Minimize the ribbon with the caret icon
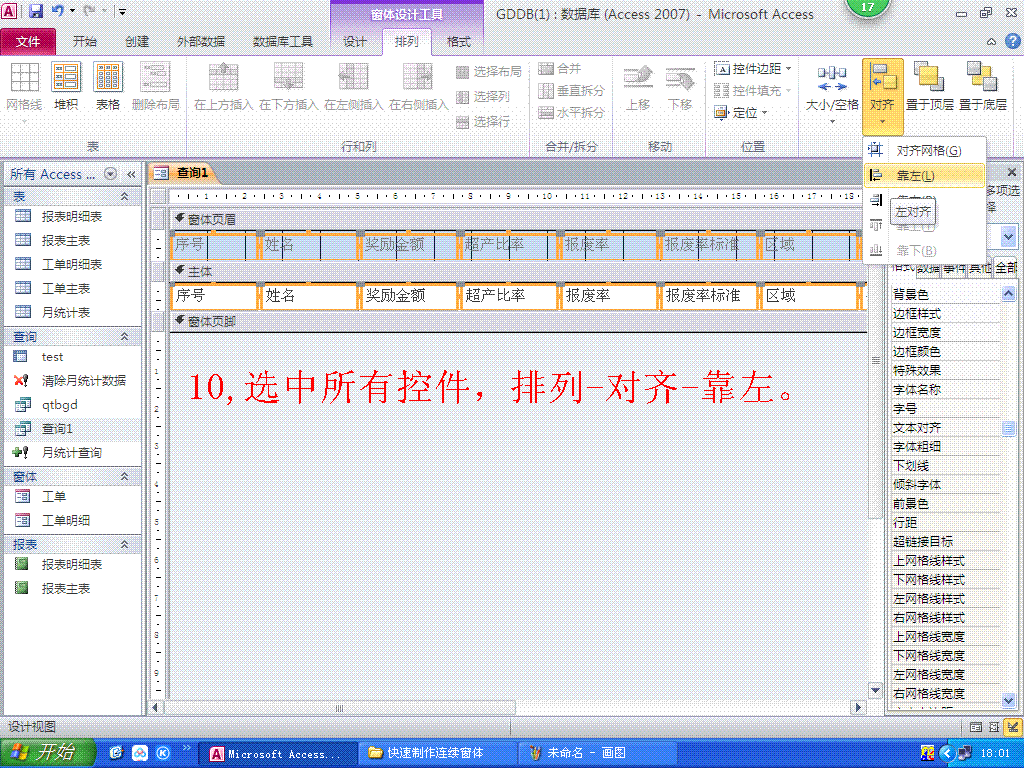Image resolution: width=1024 pixels, height=768 pixels. point(991,42)
